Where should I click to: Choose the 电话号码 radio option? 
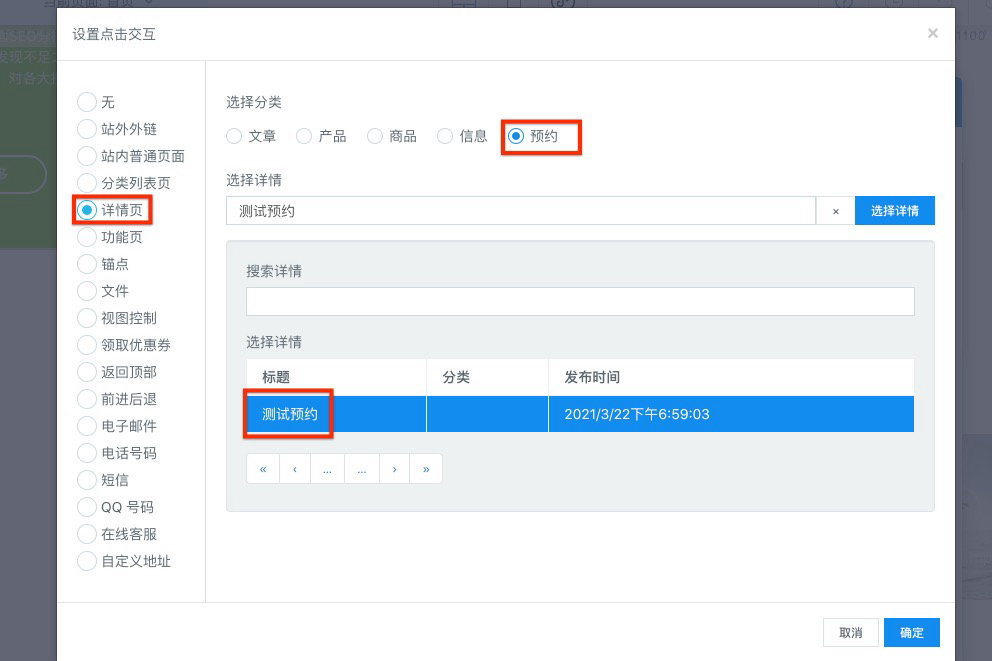click(x=87, y=453)
